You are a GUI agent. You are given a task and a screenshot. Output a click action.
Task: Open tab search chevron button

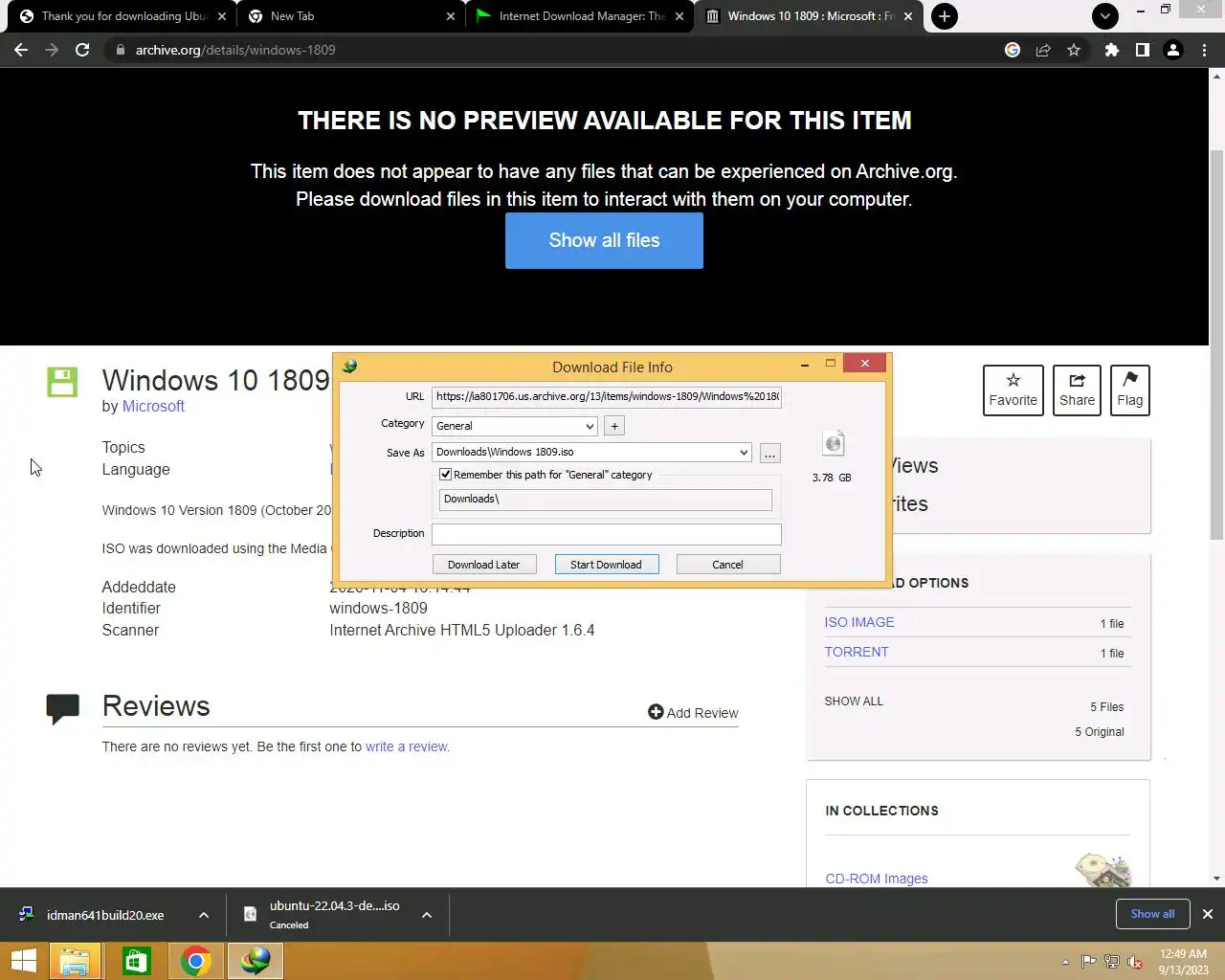[1105, 16]
